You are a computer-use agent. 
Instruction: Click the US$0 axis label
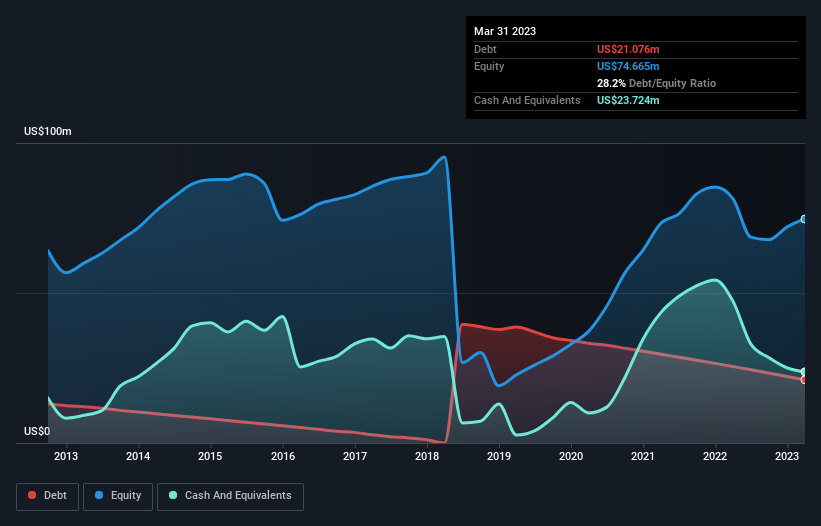click(37, 431)
